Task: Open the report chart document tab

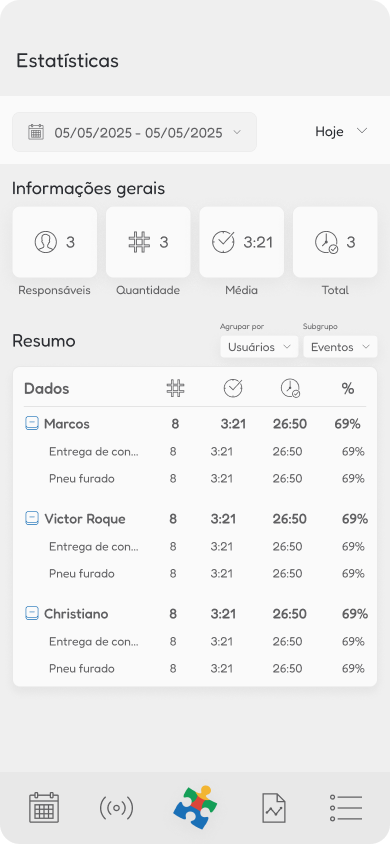Action: tap(274, 808)
